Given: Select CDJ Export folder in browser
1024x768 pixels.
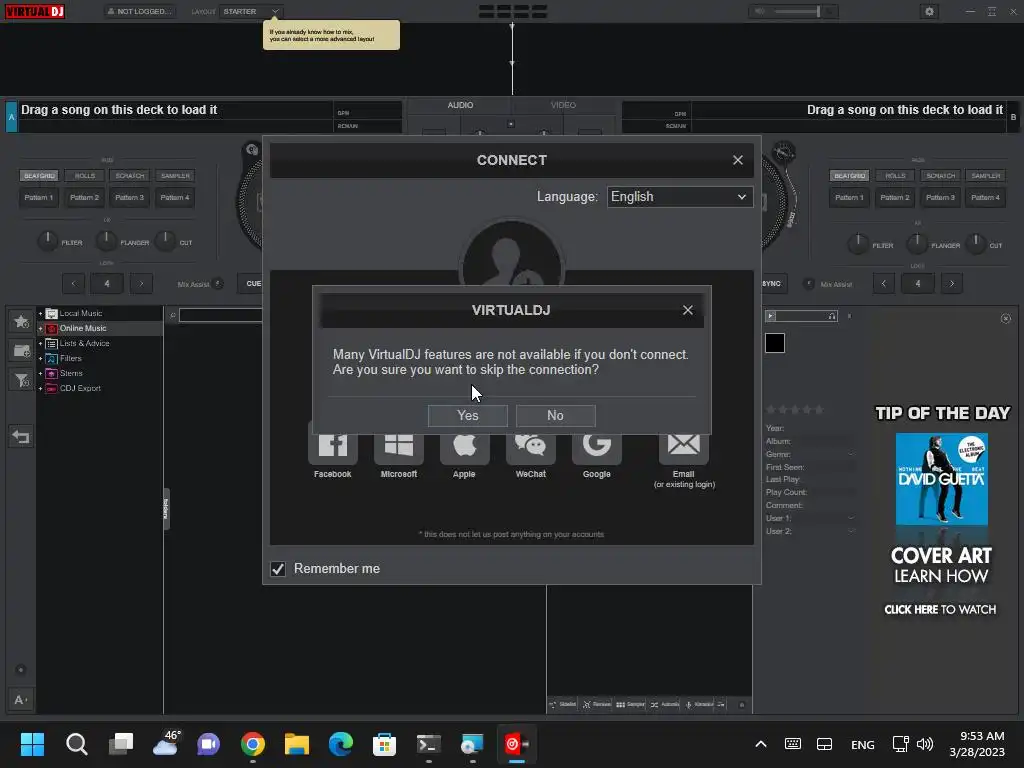Looking at the screenshot, I should 80,389.
